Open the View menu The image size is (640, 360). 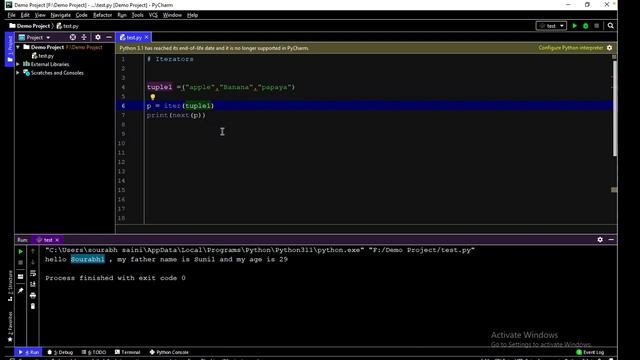click(x=40, y=15)
